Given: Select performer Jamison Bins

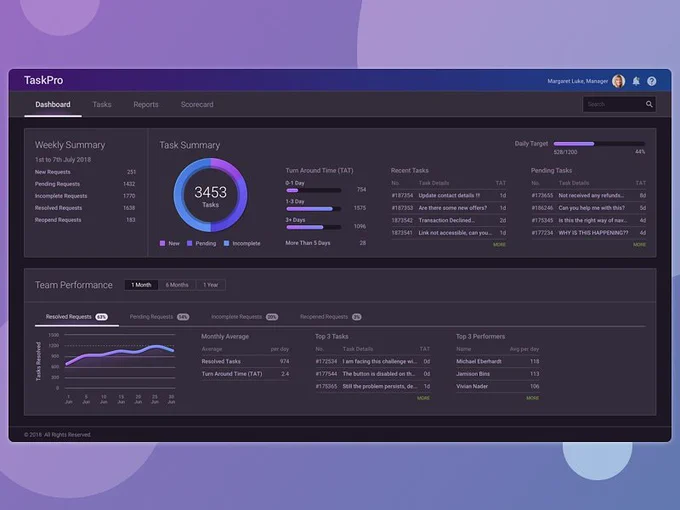Looking at the screenshot, I should tap(498, 374).
